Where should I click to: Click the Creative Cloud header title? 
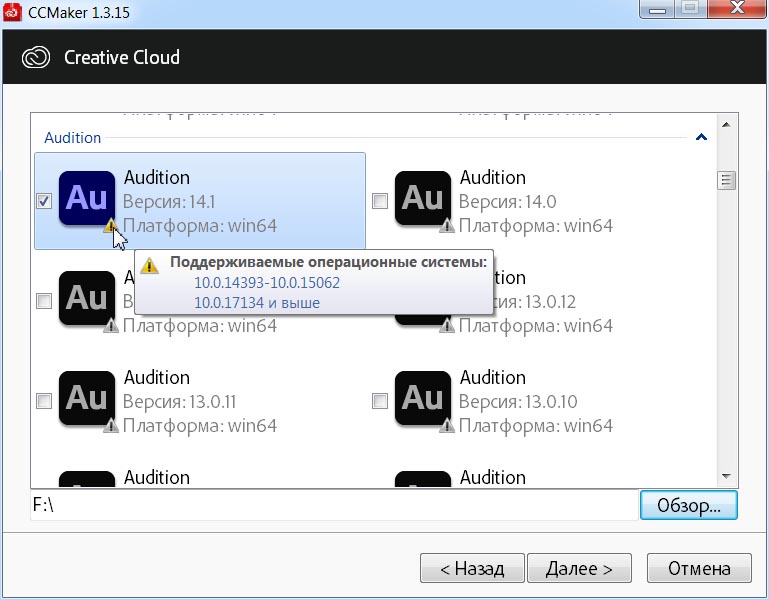[122, 57]
